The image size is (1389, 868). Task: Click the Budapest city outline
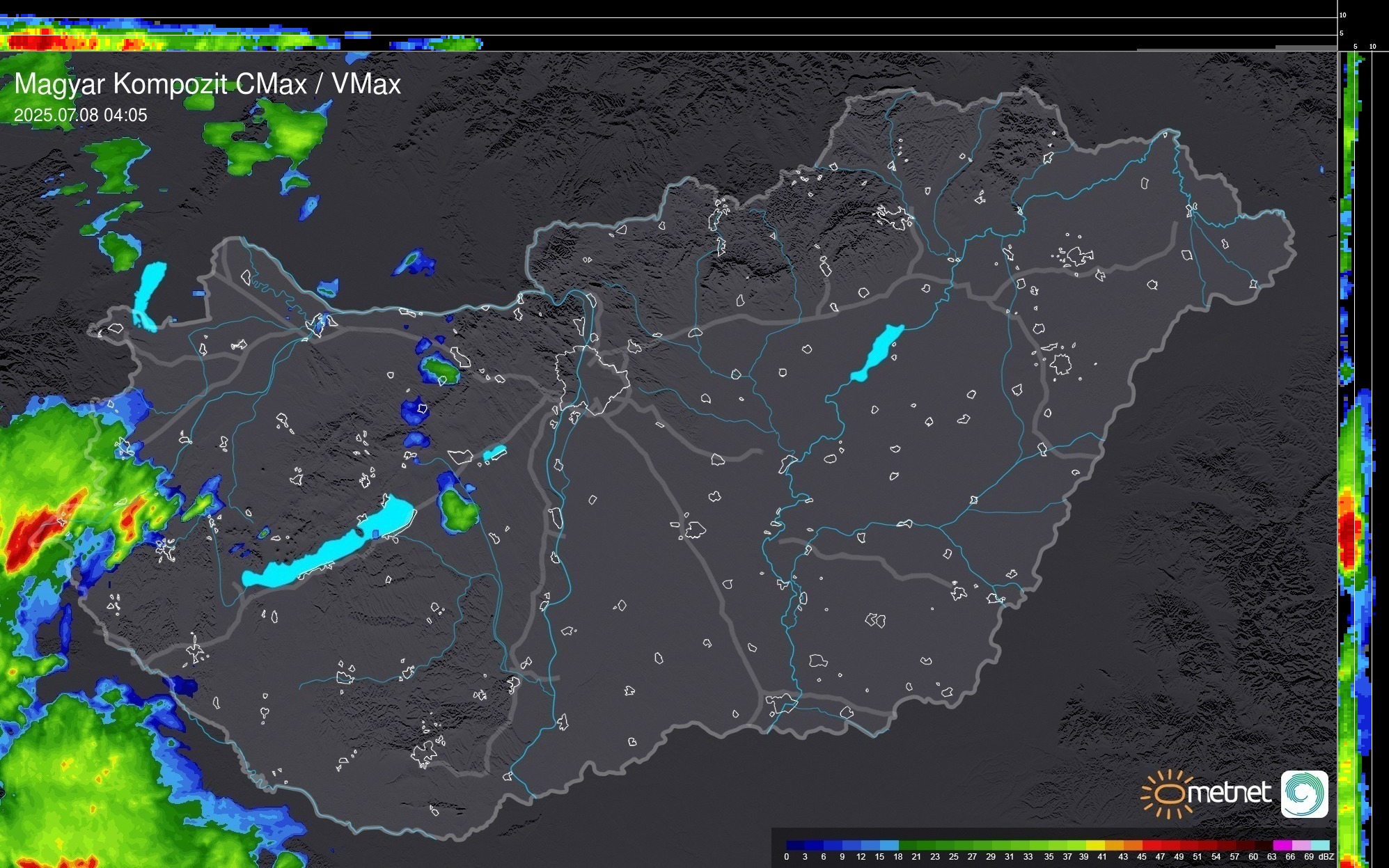592,379
